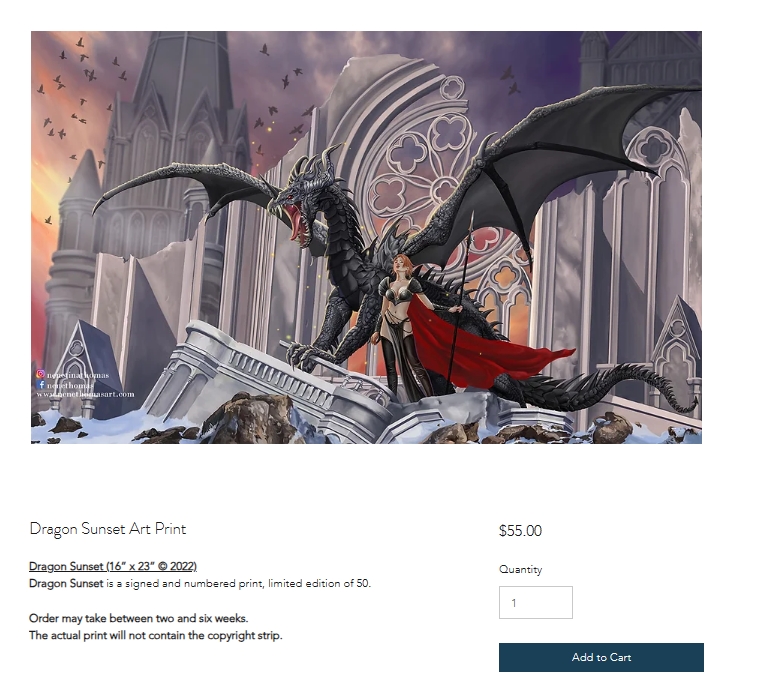Image resolution: width=783 pixels, height=686 pixels.
Task: Click the underlined Dragon Sunset 16" x 23" heading
Action: pyautogui.click(x=113, y=566)
